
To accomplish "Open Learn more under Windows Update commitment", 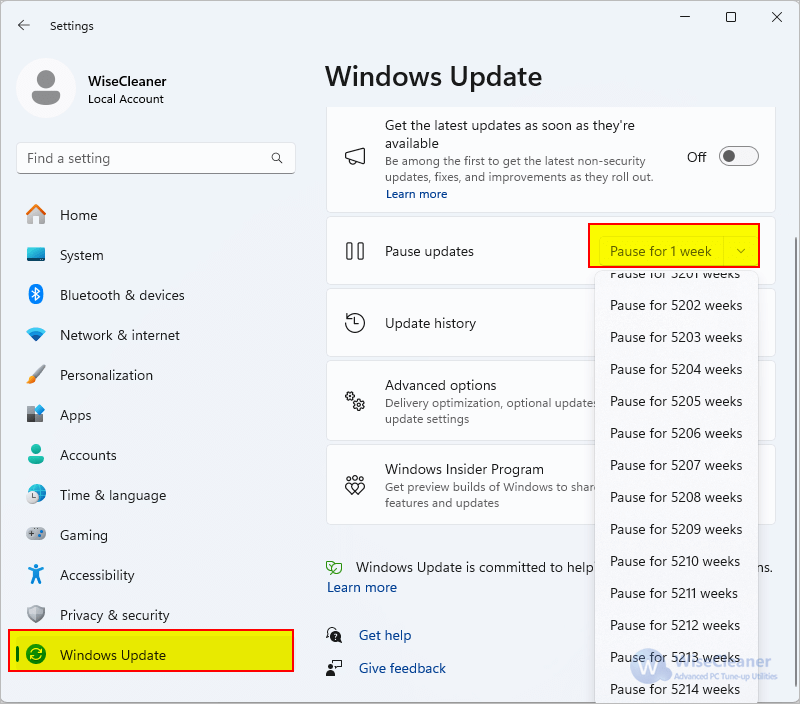I will 362,587.
